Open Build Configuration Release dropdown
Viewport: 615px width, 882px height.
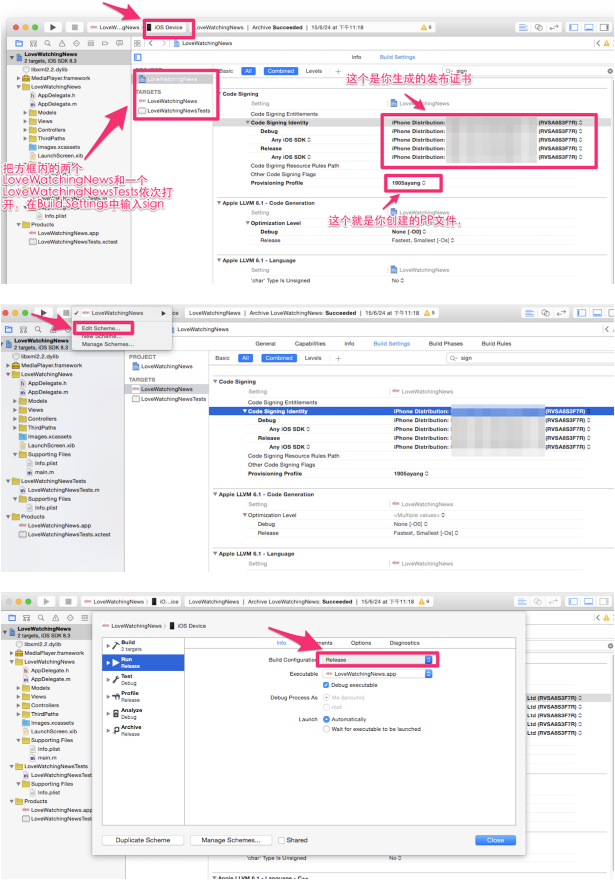pos(378,659)
